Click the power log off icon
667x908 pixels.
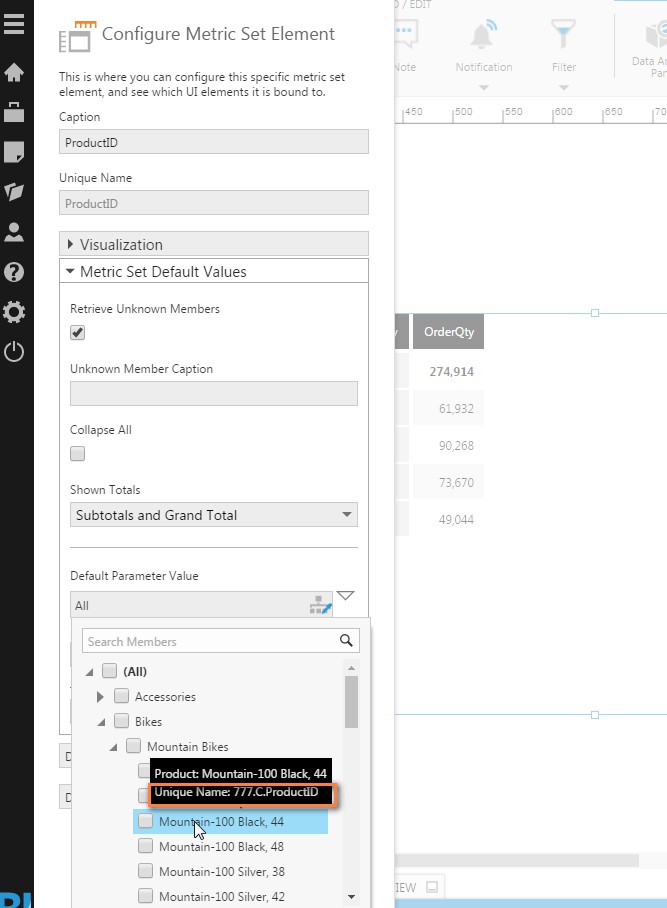tap(14, 352)
